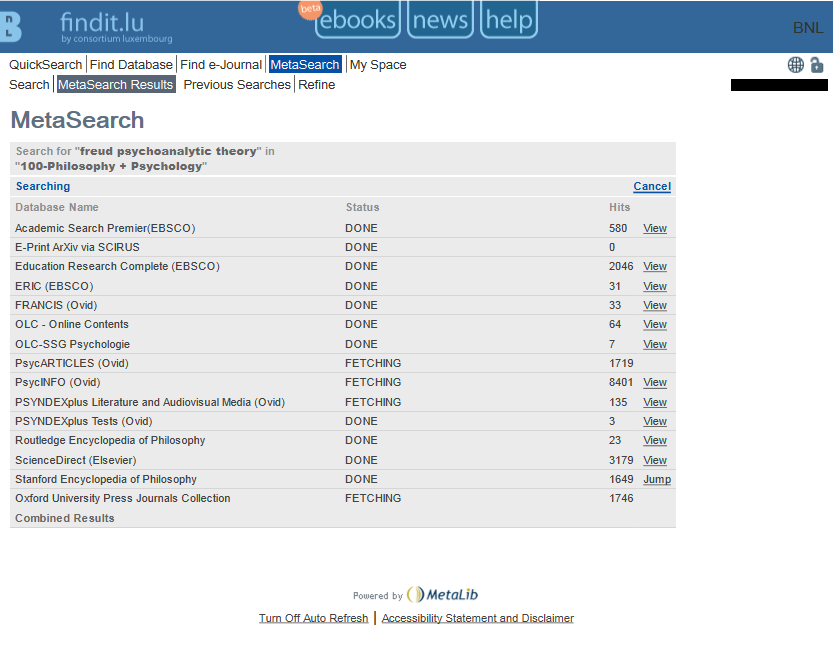Switch to the Search submenu
The height and width of the screenshot is (646, 833).
coord(29,84)
